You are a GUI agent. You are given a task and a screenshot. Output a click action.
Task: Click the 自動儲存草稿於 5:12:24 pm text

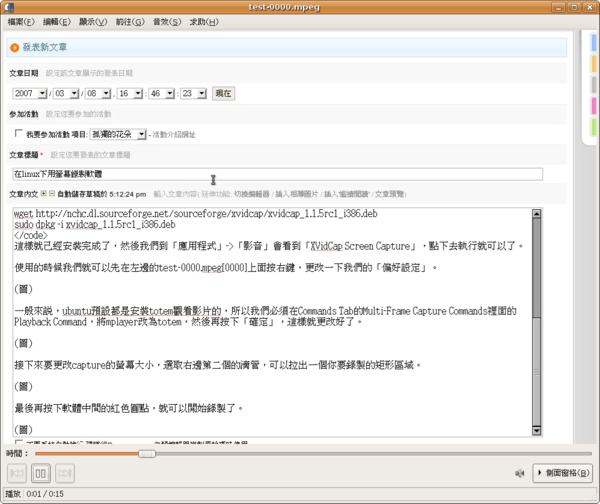(102, 194)
